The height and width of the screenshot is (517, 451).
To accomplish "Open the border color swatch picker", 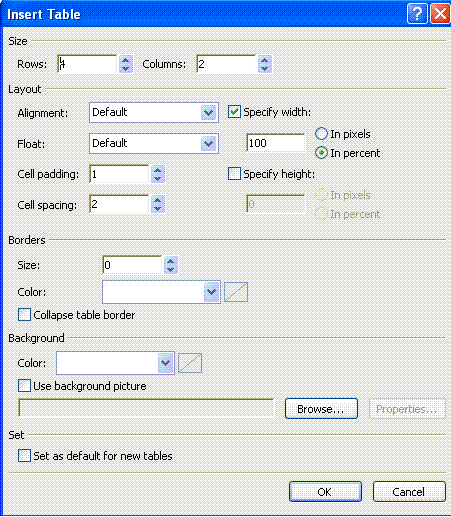I will coord(236,292).
